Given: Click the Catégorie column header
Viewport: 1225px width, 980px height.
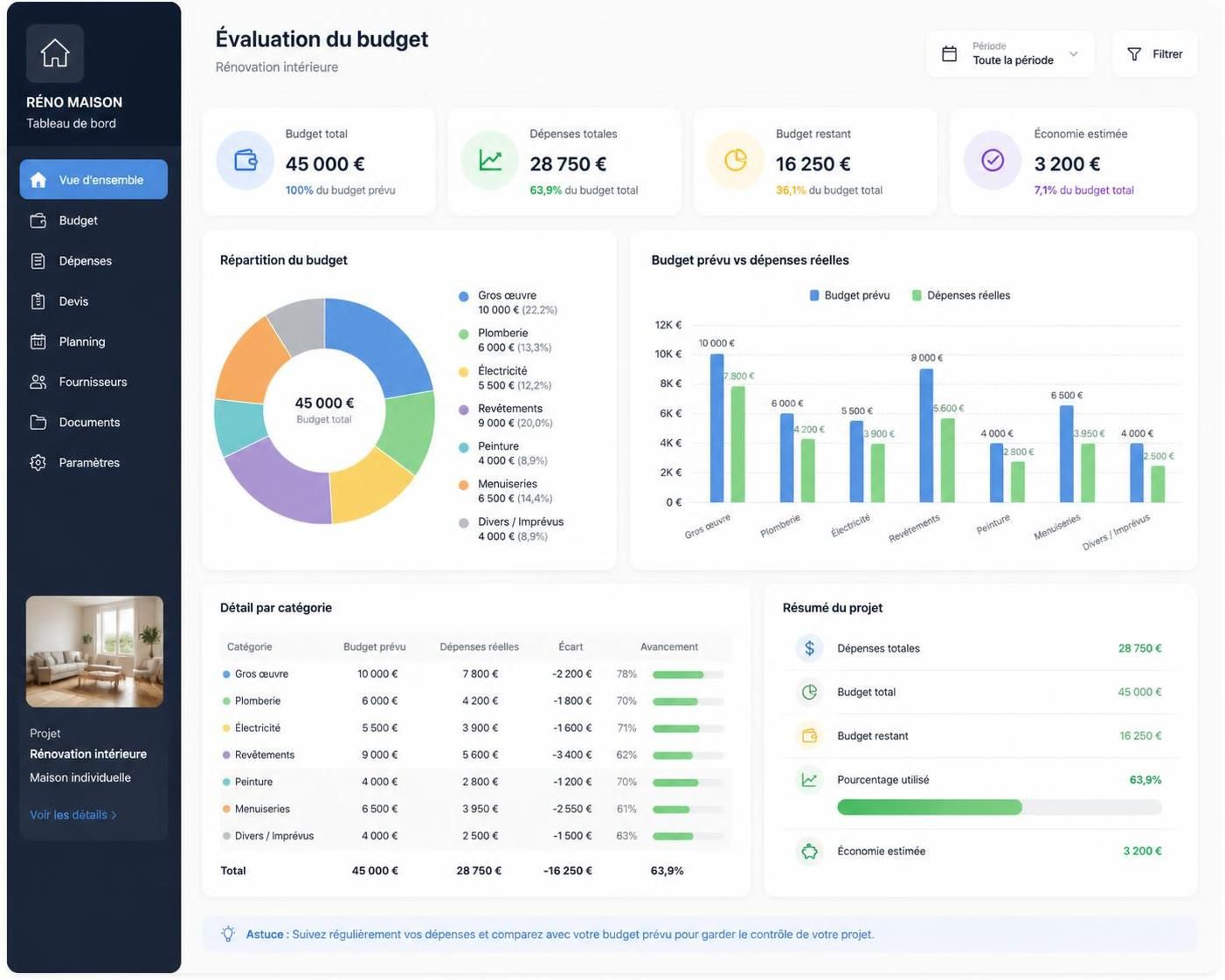Looking at the screenshot, I should point(249,647).
